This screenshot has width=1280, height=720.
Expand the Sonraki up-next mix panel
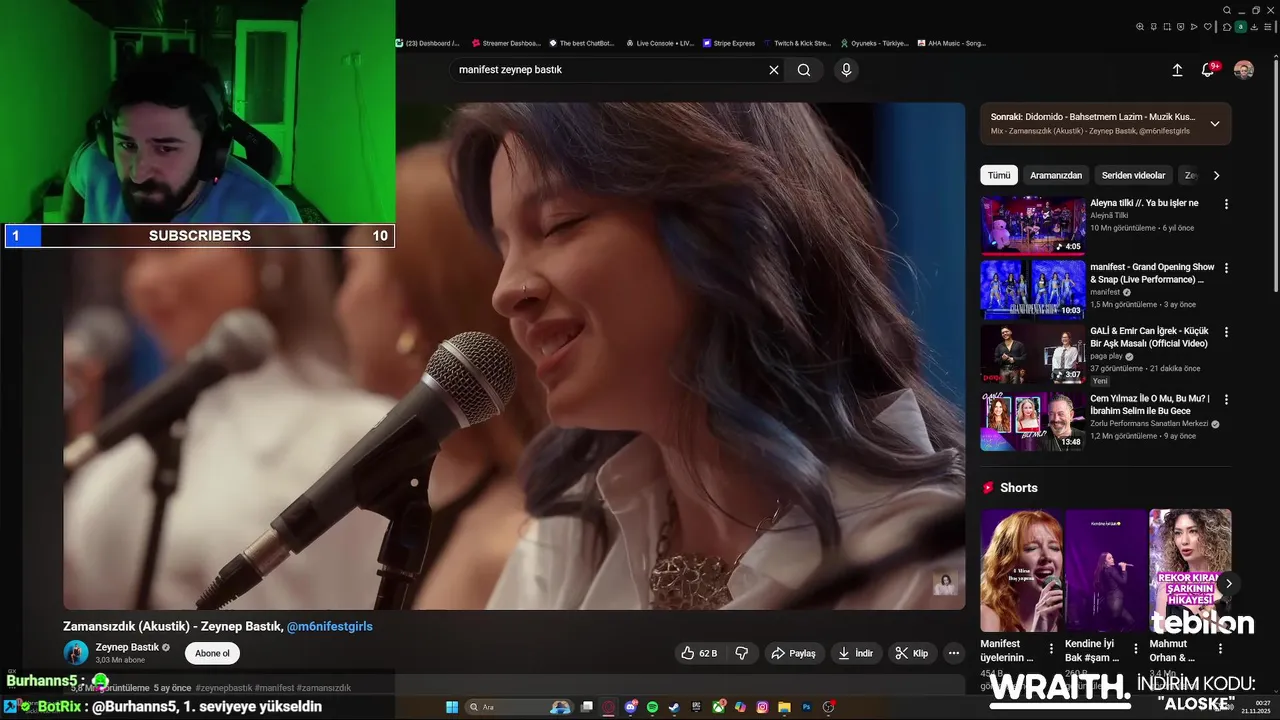tap(1215, 124)
